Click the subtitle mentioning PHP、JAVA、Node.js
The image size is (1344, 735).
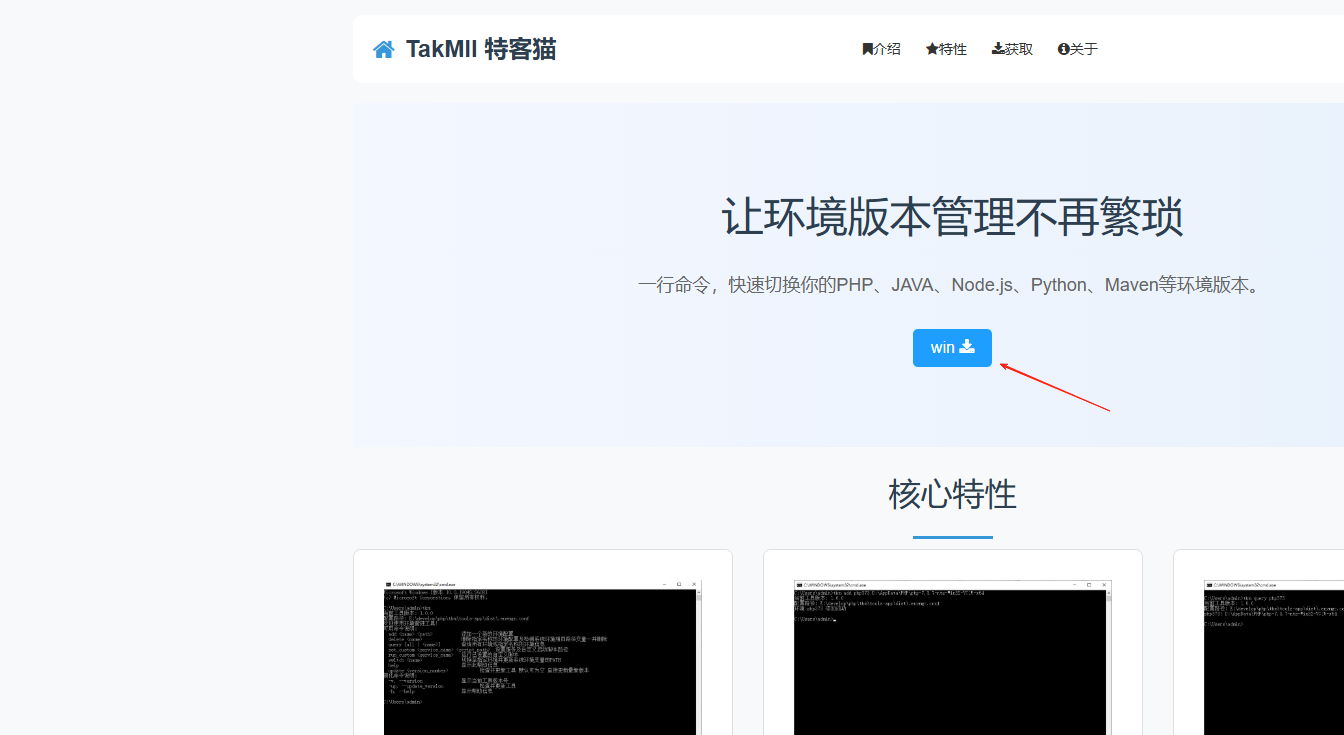[x=952, y=285]
